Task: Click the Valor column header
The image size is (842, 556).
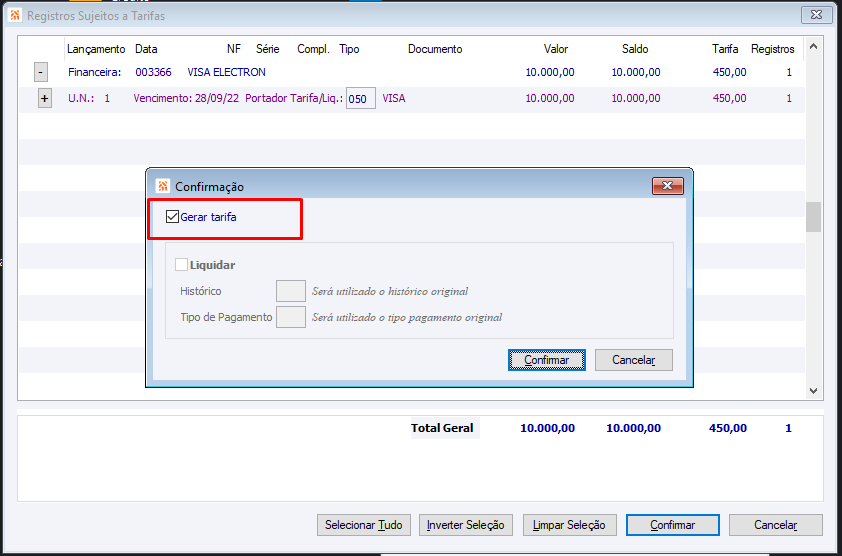Action: click(x=556, y=49)
